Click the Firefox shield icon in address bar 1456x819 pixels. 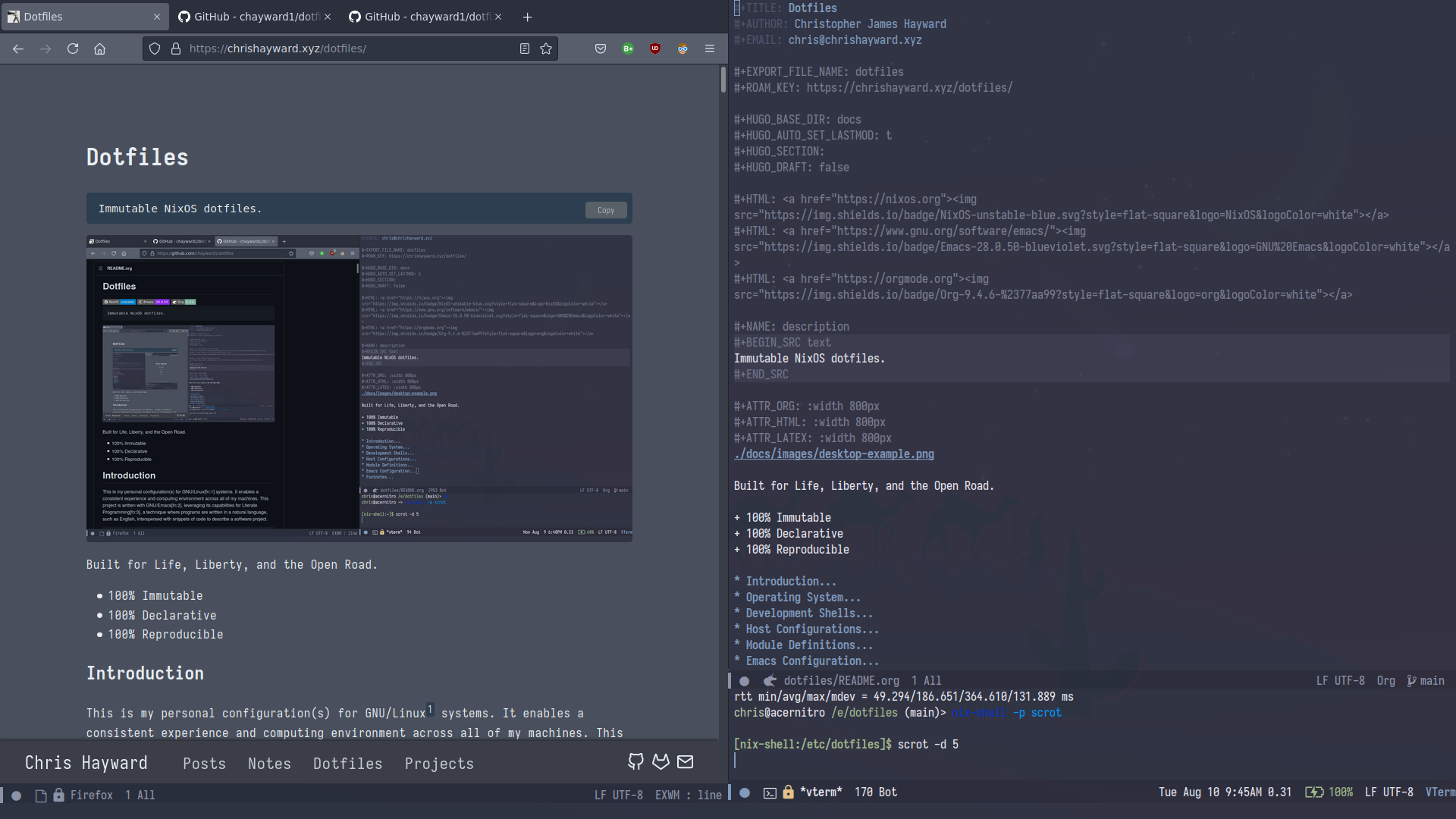(155, 48)
